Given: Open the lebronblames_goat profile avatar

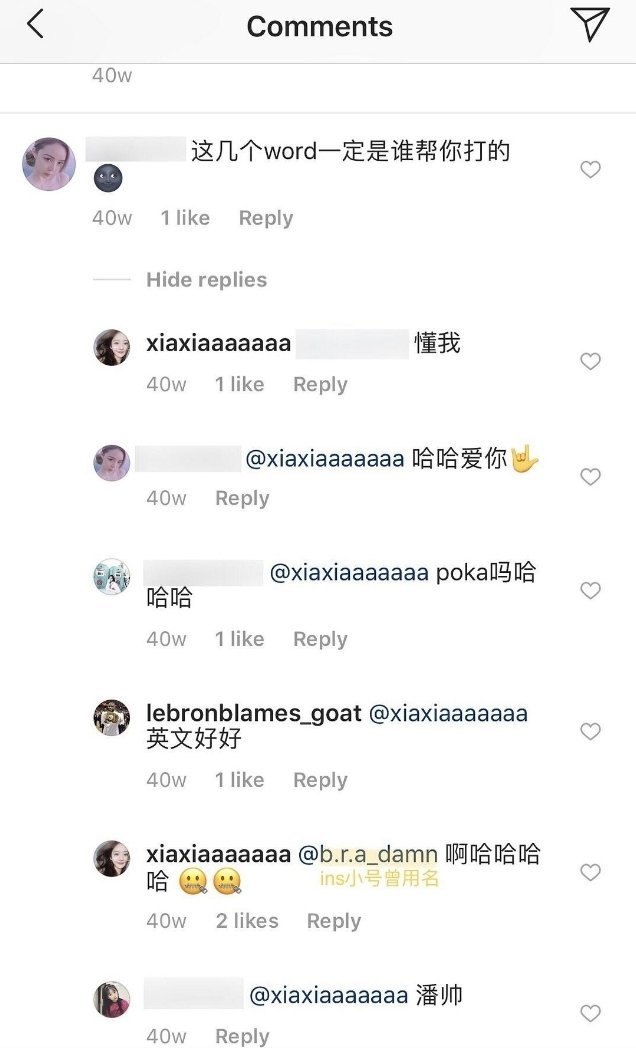Looking at the screenshot, I should (112, 718).
